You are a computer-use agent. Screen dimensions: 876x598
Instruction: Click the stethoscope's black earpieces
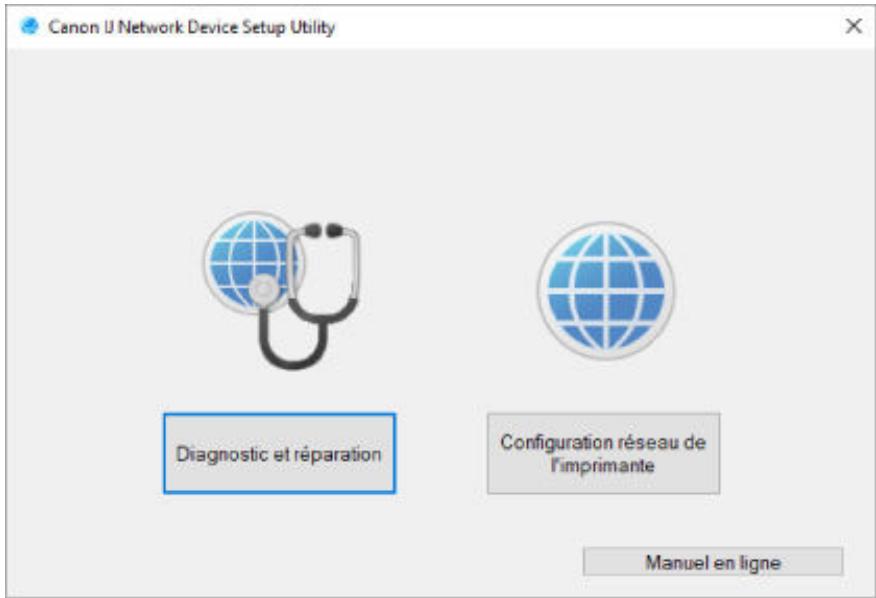323,230
